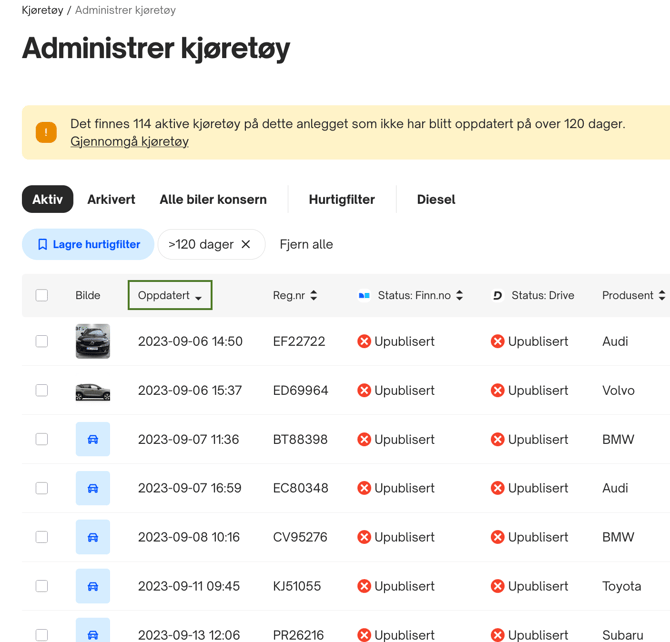670x642 pixels.
Task: Remove the >120 dager filter chip
Action: pyautogui.click(x=246, y=244)
